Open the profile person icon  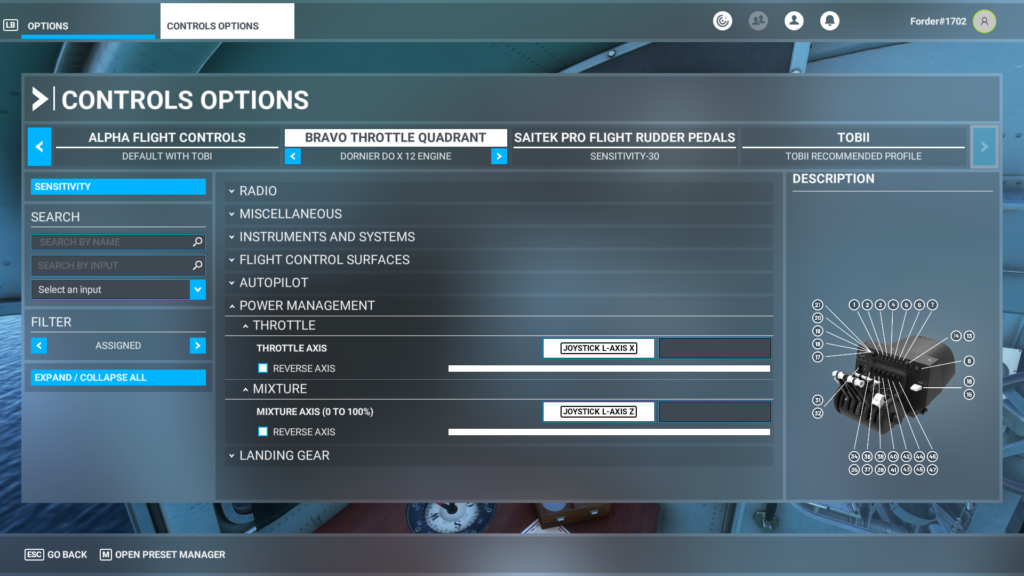click(x=794, y=21)
